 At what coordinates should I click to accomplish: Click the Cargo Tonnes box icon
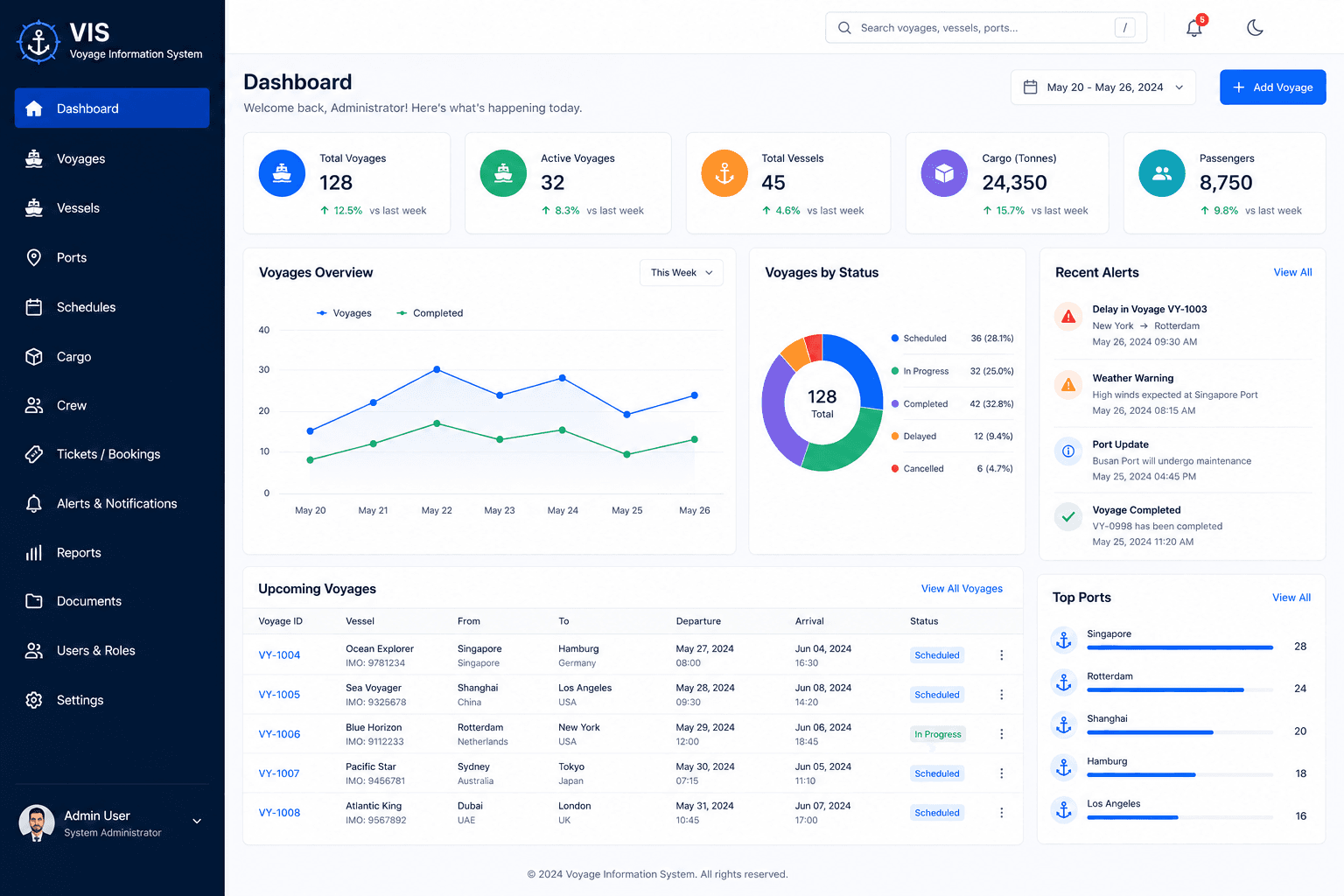tap(944, 173)
